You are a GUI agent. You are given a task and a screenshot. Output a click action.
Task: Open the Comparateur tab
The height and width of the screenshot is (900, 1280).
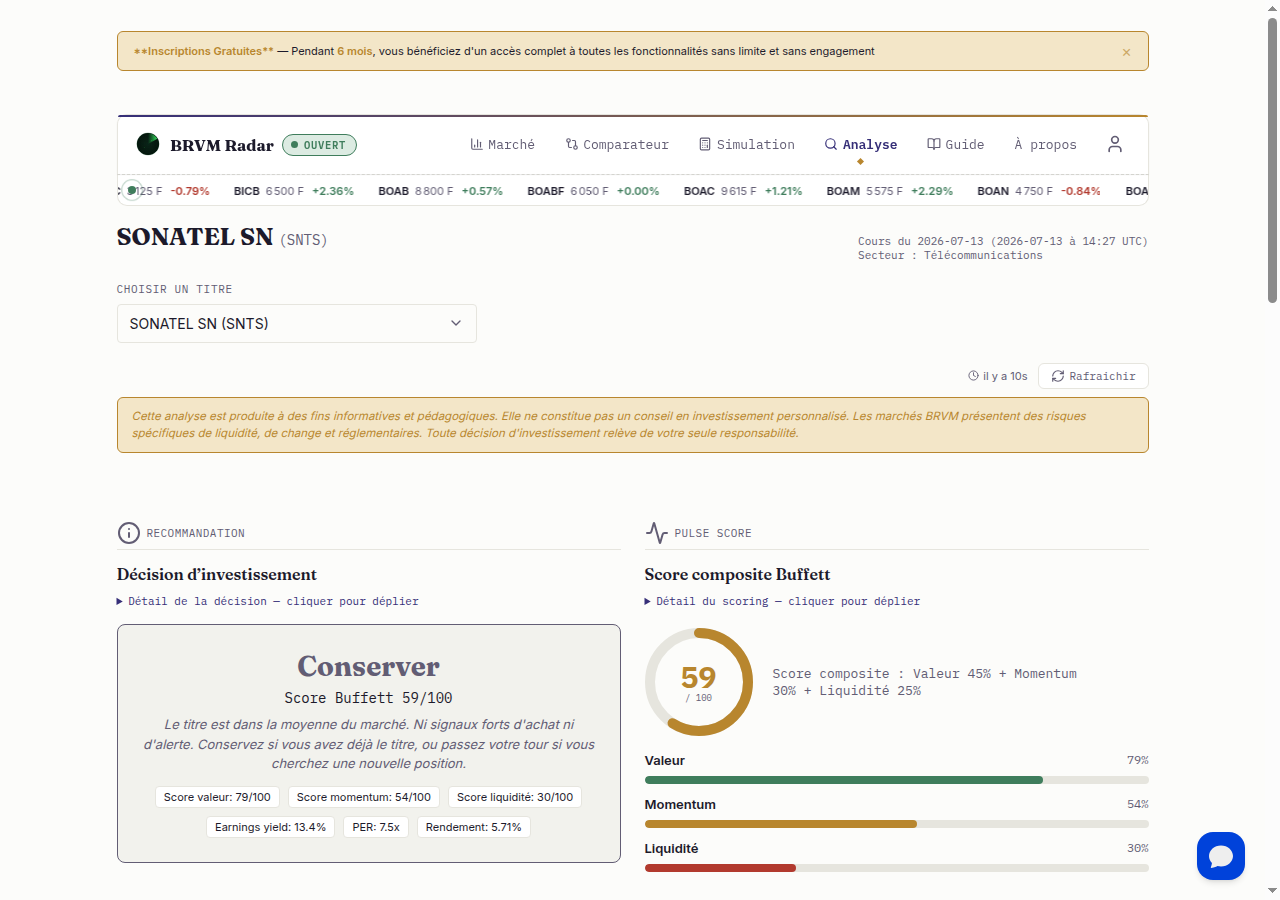617,145
